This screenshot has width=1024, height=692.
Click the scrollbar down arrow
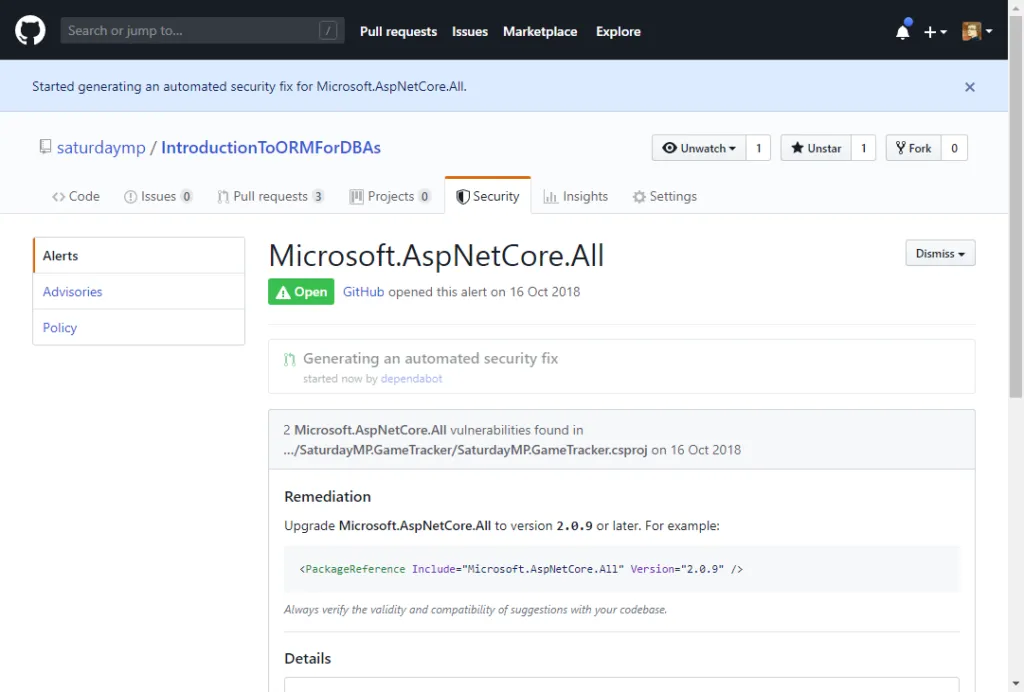[1016, 684]
